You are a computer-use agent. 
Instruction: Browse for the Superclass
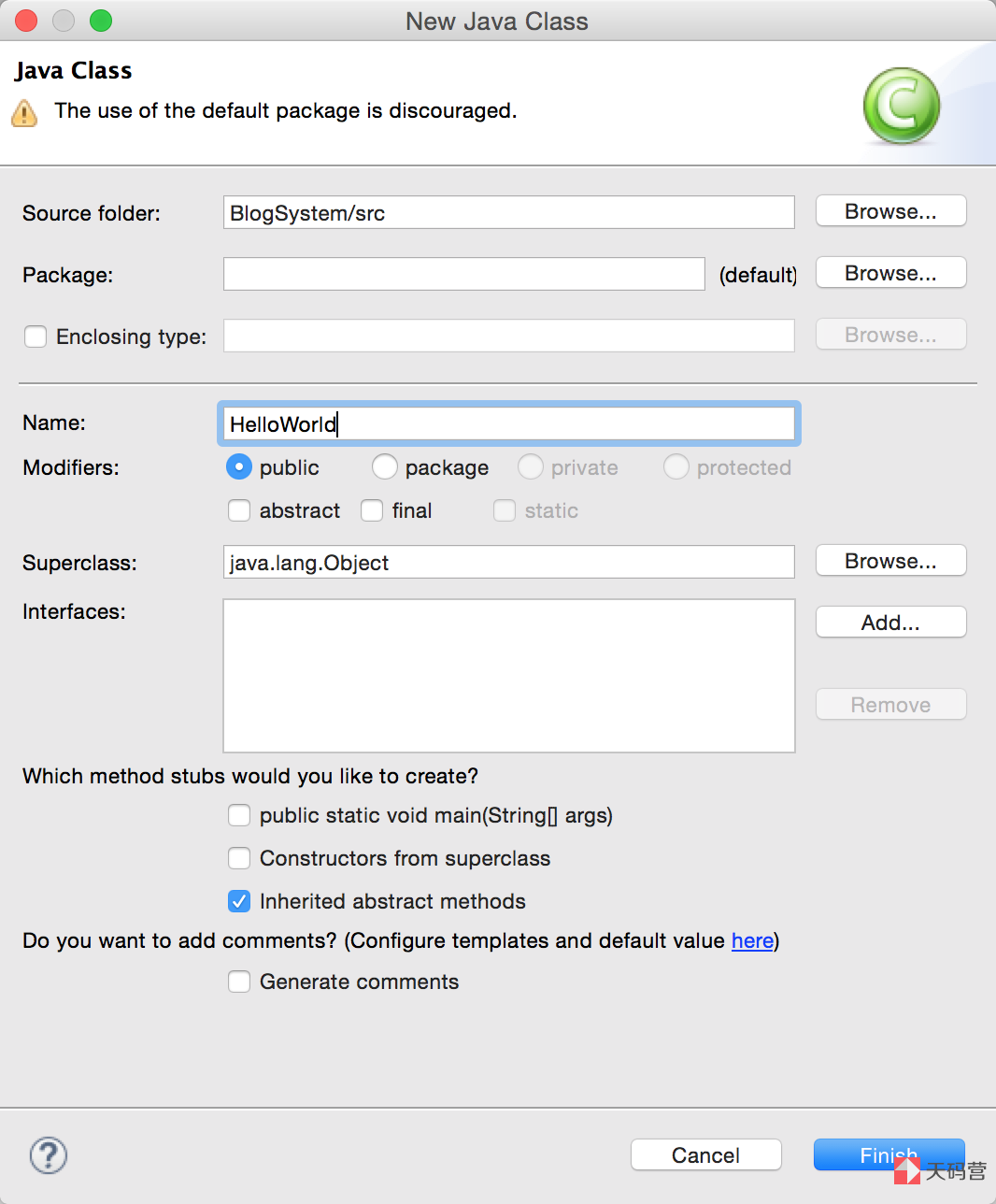point(890,561)
